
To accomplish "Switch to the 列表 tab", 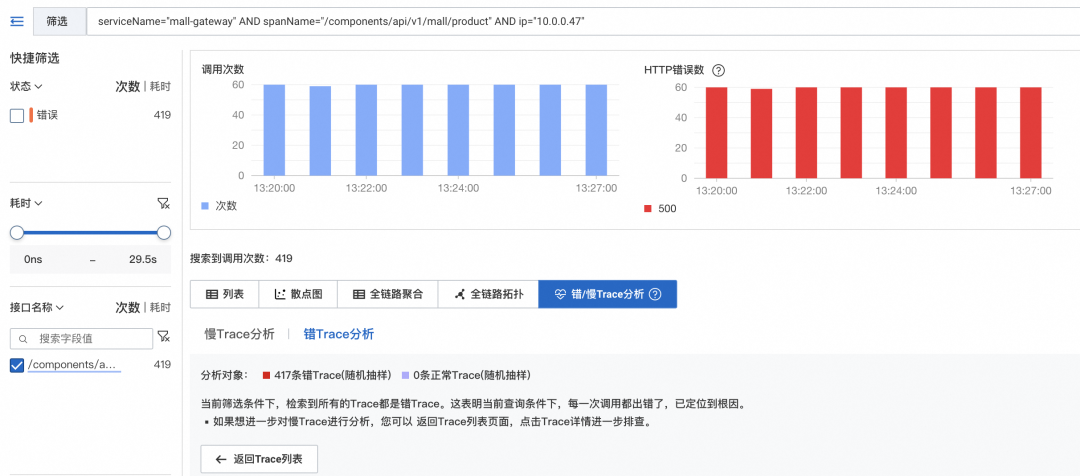I will 225,294.
